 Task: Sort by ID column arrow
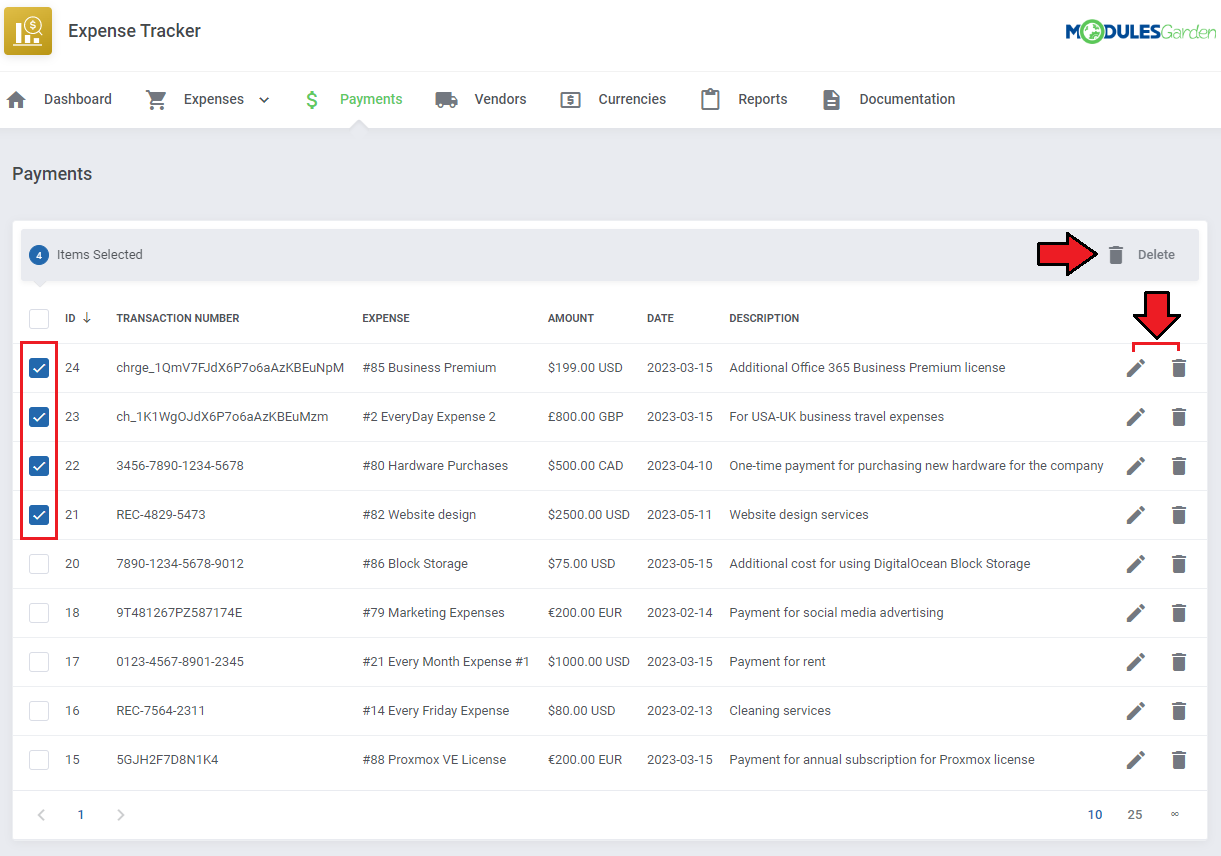click(87, 318)
